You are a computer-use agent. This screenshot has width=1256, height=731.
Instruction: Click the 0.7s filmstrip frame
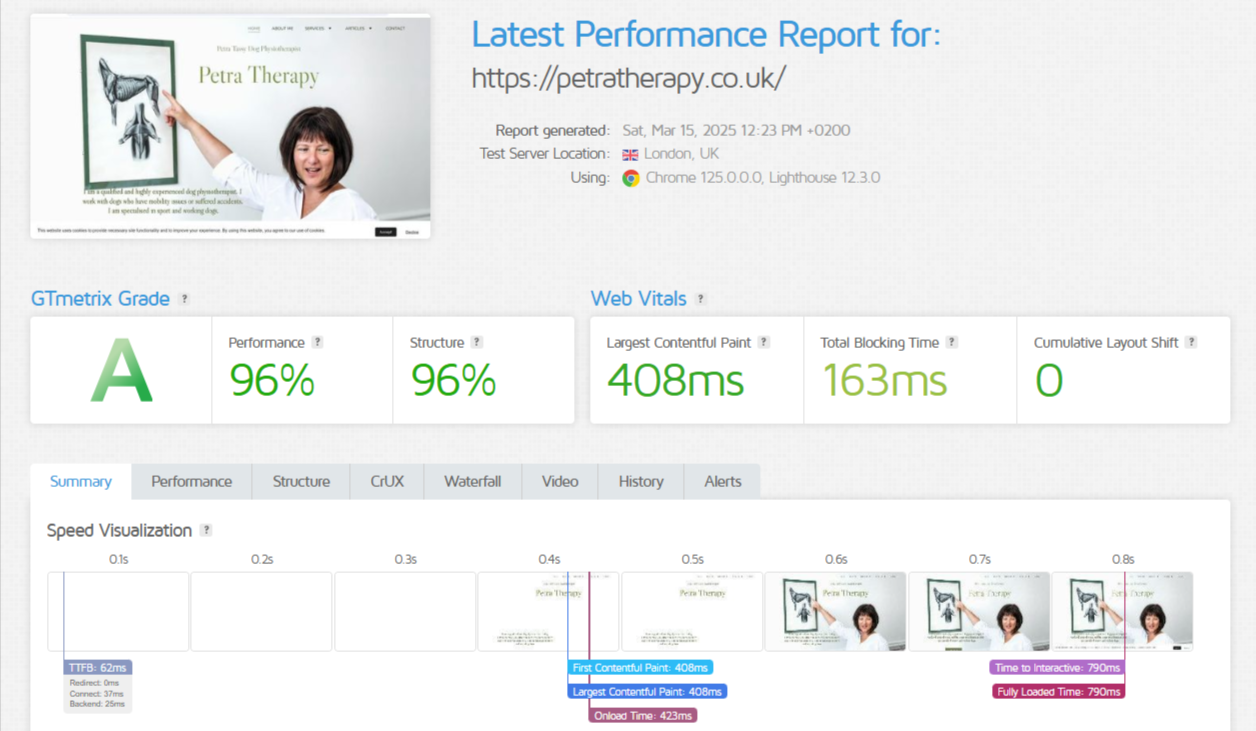click(979, 611)
